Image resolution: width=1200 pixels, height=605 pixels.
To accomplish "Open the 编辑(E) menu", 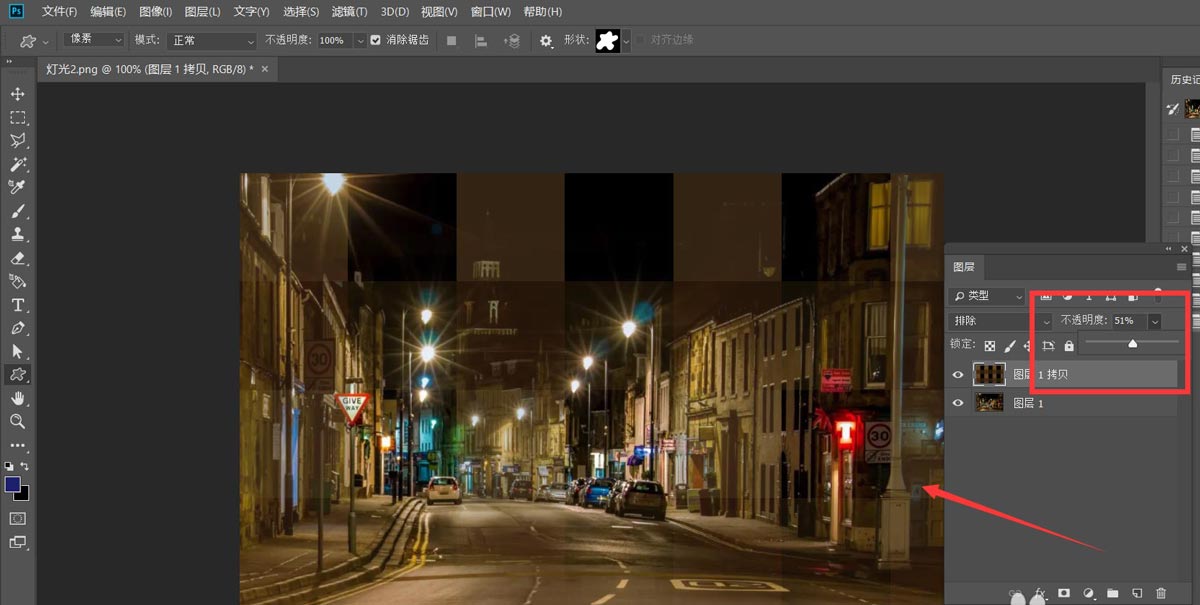I will coord(108,12).
